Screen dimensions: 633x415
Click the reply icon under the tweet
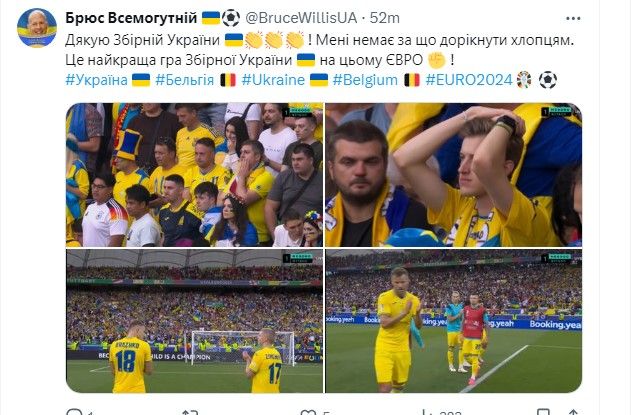(74, 412)
